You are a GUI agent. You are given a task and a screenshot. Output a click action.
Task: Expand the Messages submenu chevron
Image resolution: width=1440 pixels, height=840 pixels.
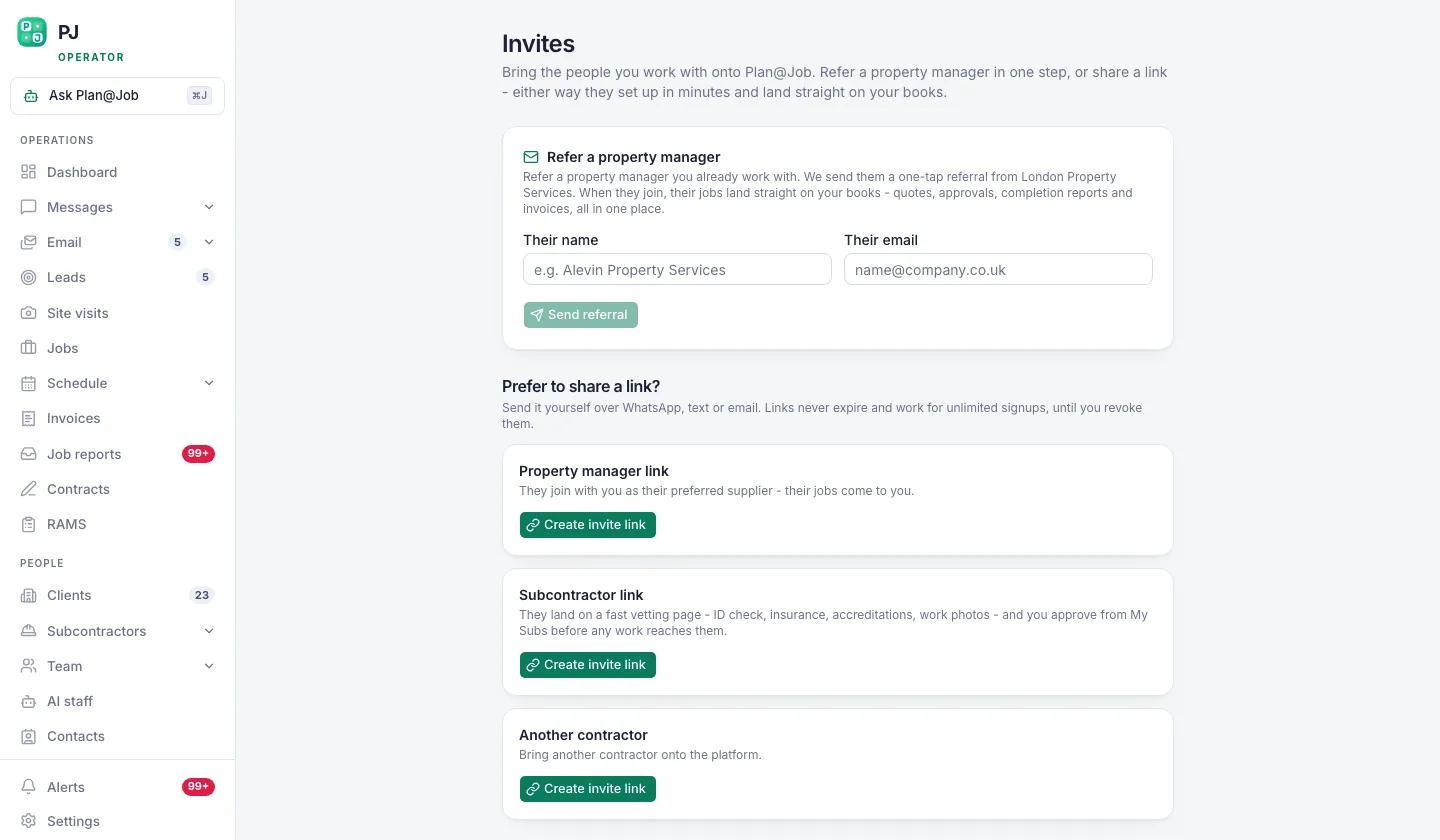coord(209,207)
